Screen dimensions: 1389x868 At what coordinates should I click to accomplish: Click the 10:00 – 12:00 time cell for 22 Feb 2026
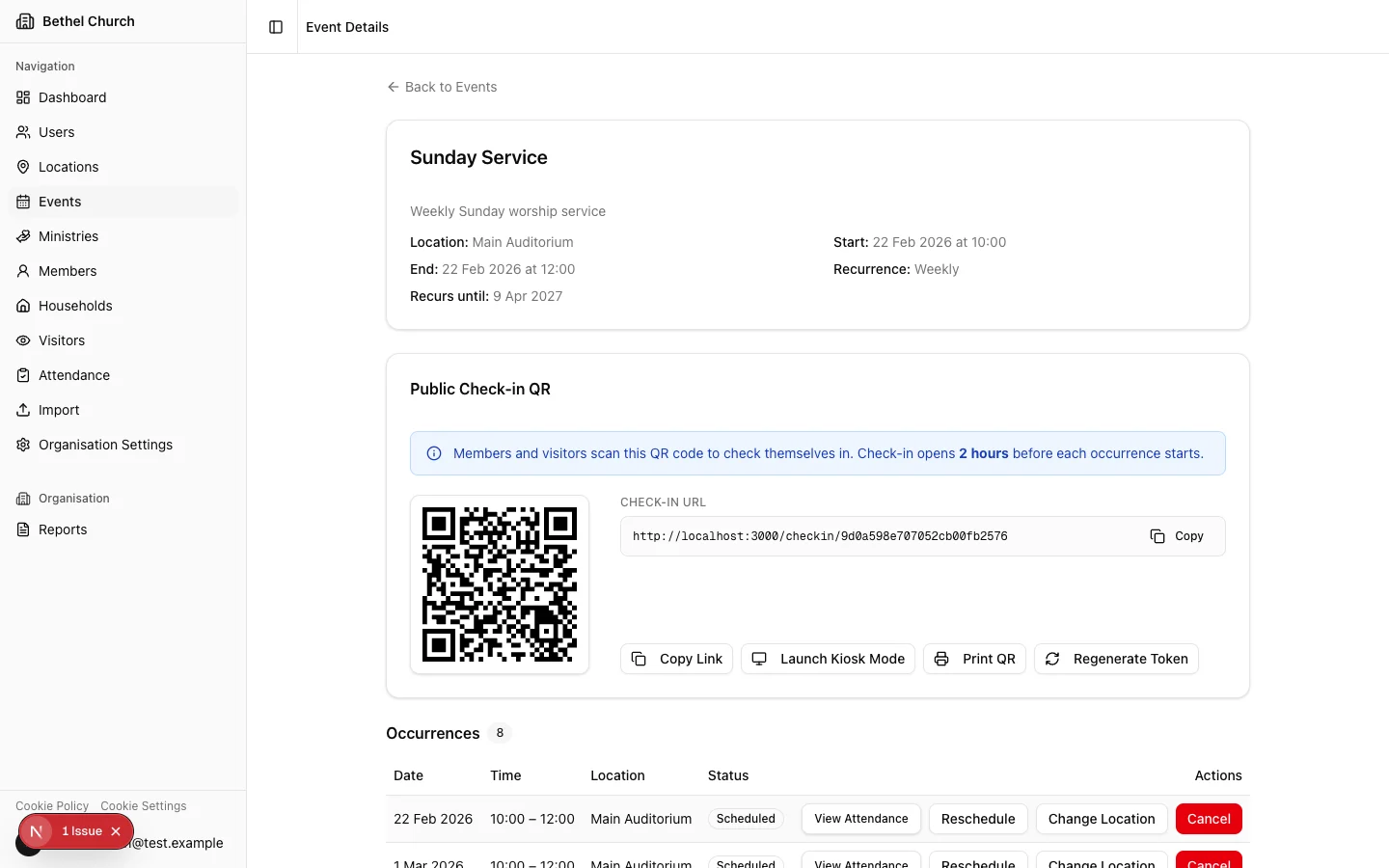click(532, 819)
